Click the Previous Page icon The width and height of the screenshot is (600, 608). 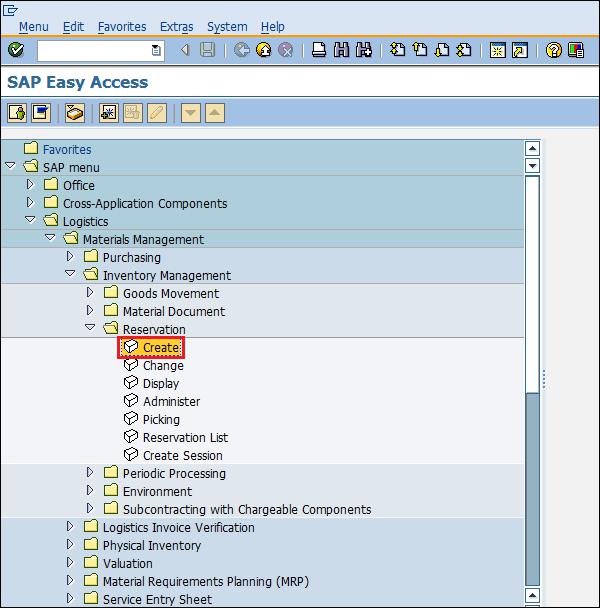[420, 50]
